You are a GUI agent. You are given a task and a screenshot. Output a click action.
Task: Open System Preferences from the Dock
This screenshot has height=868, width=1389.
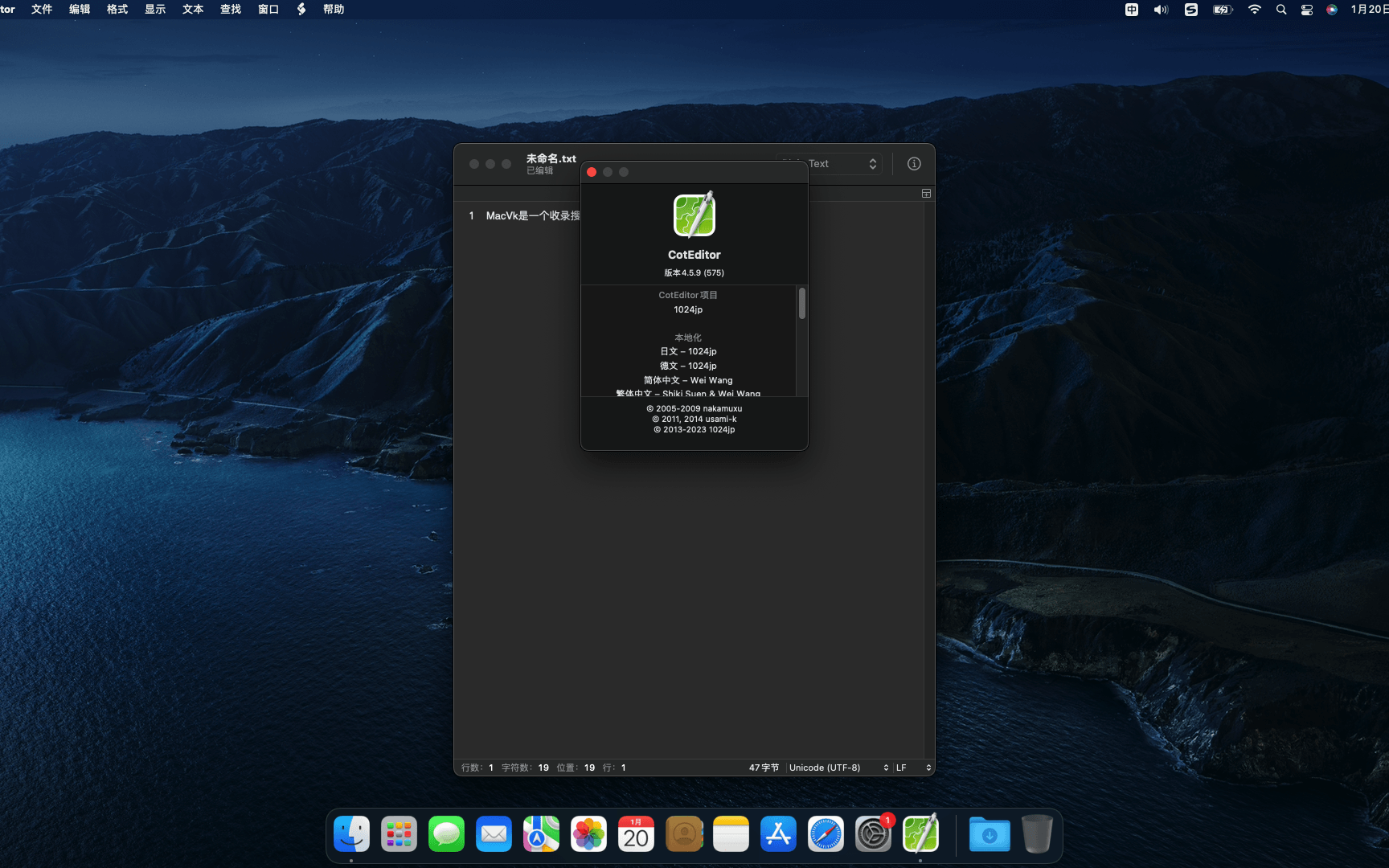tap(873, 834)
